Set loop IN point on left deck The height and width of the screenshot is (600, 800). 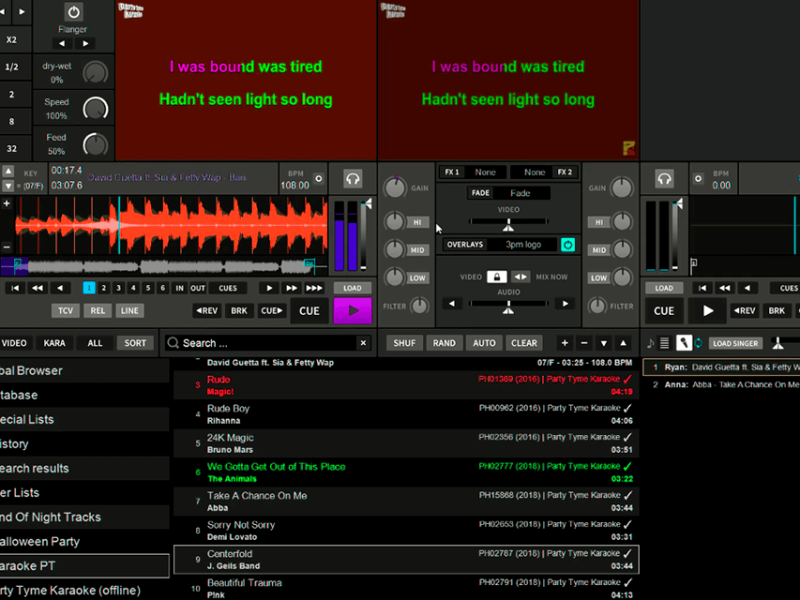click(180, 288)
